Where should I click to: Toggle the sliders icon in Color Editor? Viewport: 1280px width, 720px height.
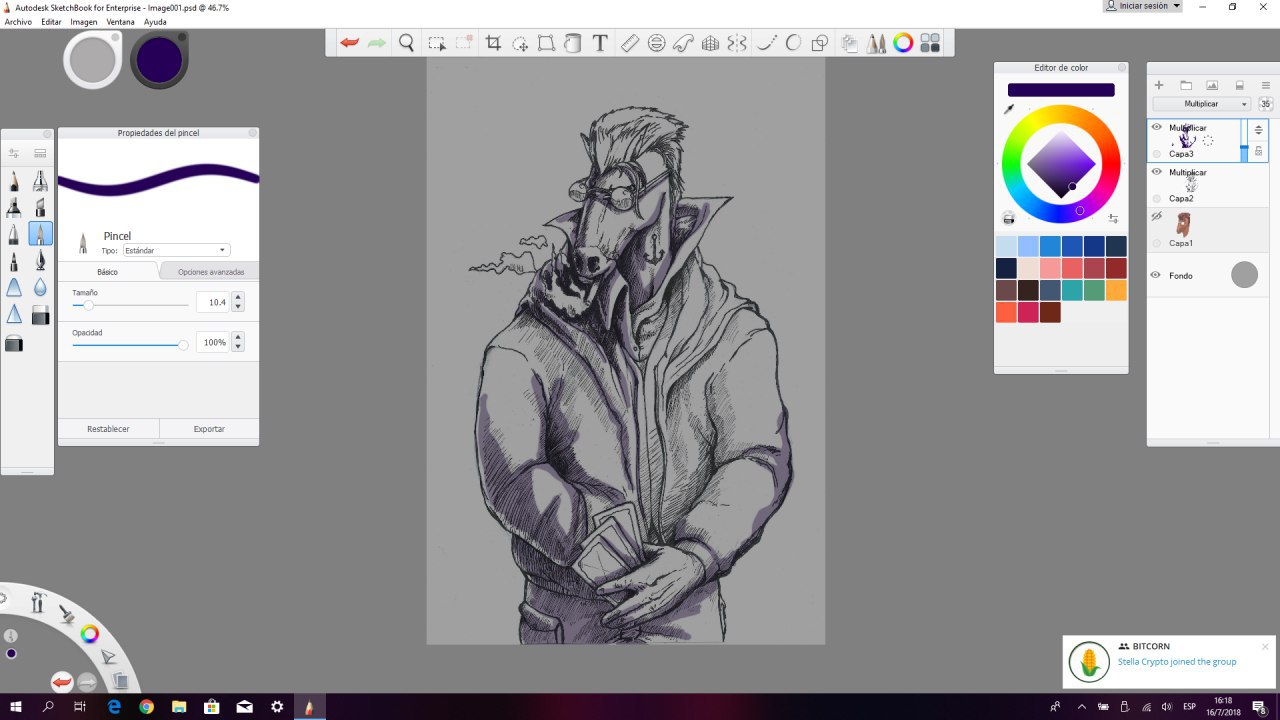pyautogui.click(x=1113, y=218)
